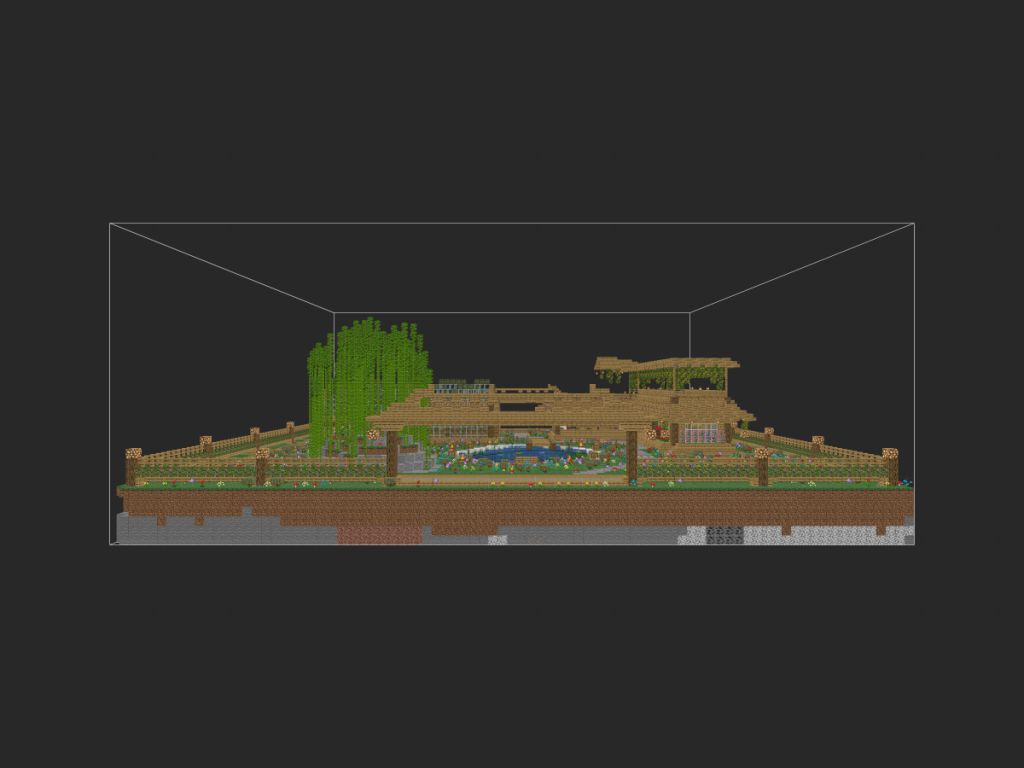This screenshot has width=1024, height=768.
Task: Click the top-left corner of bounding box
Action: 110,223
